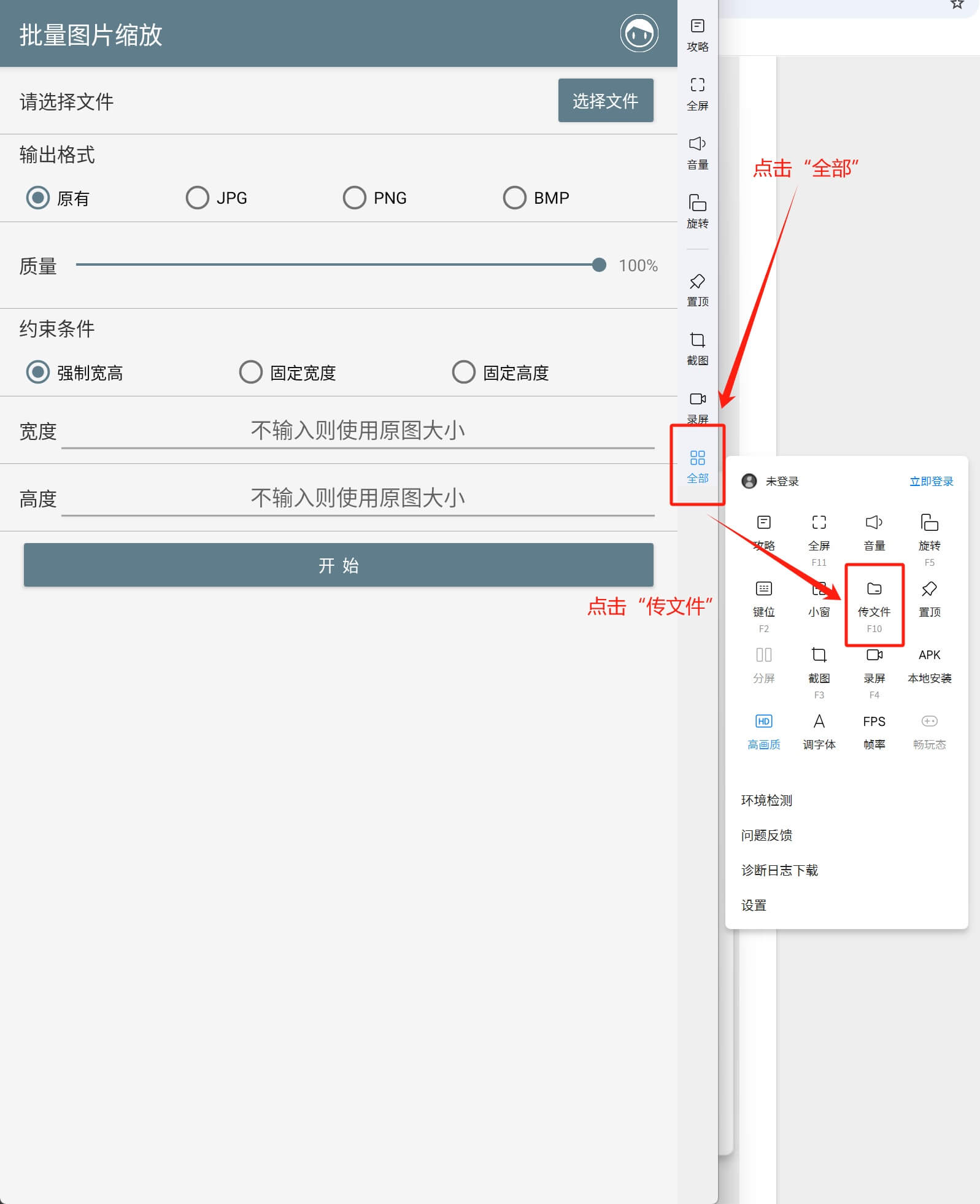980x1204 pixels.
Task: Click the 质量 slider handle
Action: point(599,265)
